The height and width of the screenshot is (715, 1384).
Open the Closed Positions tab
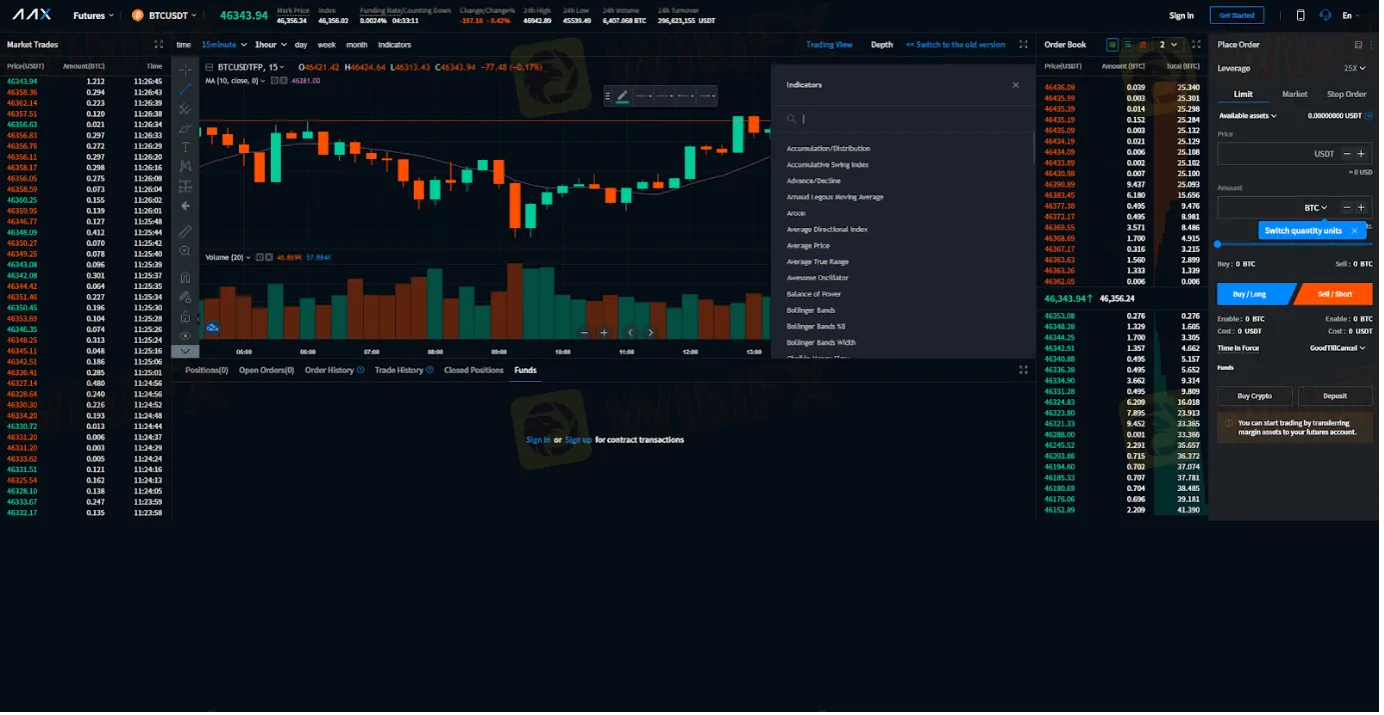(x=474, y=370)
